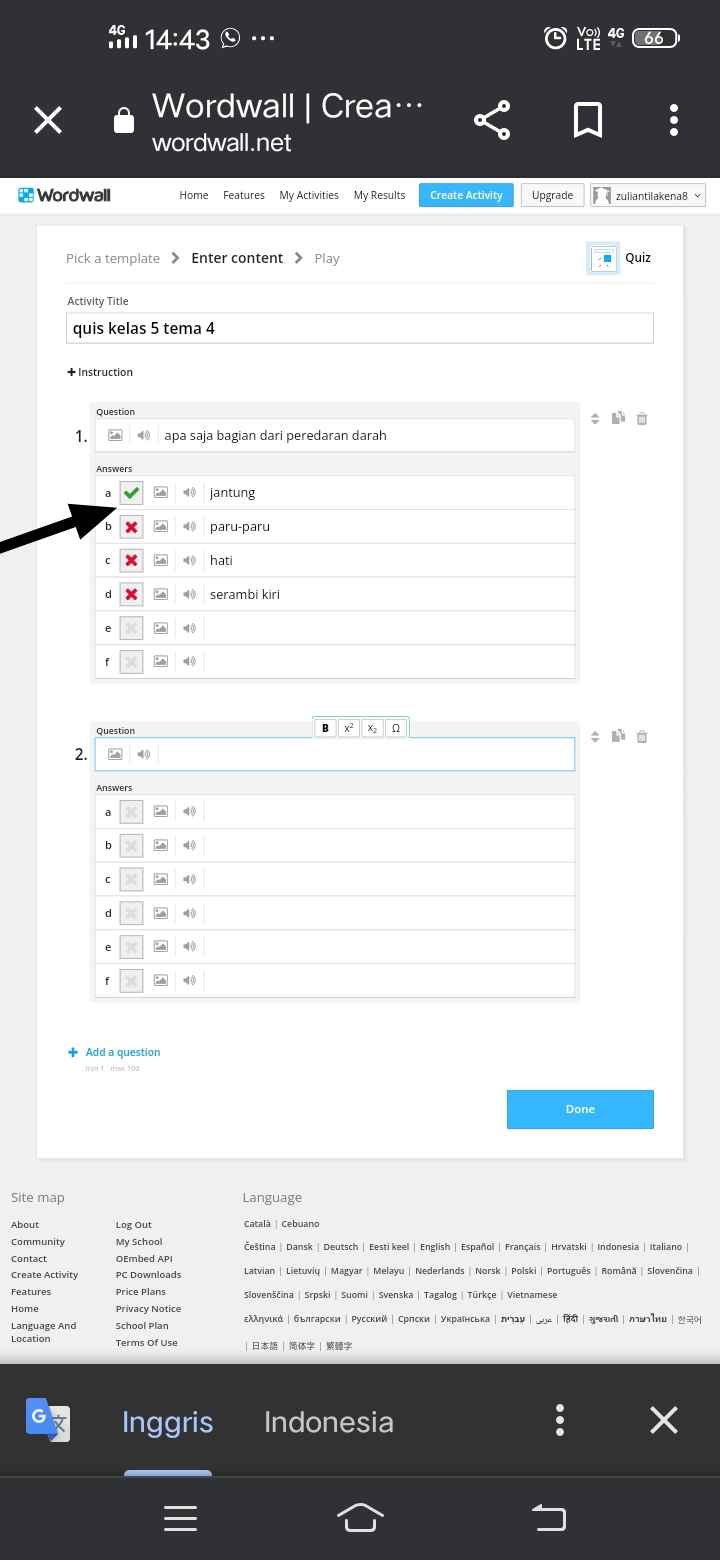The width and height of the screenshot is (720, 1560).
Task: Reorder question 1 with up-down arrows
Action: 595,419
